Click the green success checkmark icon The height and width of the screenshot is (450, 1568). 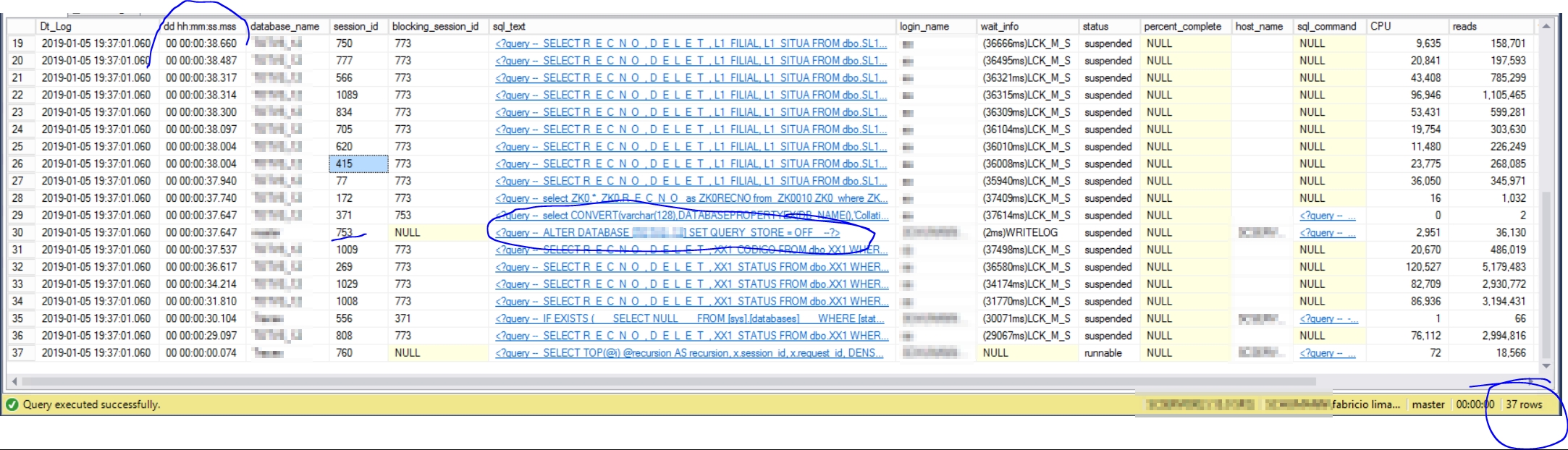click(x=12, y=404)
